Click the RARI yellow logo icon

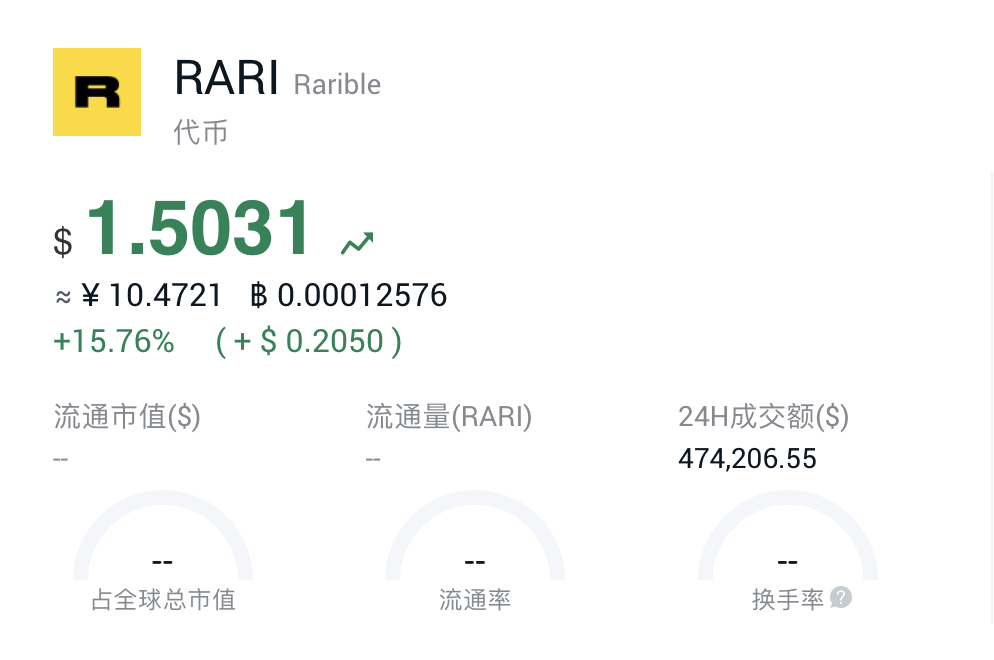point(96,91)
